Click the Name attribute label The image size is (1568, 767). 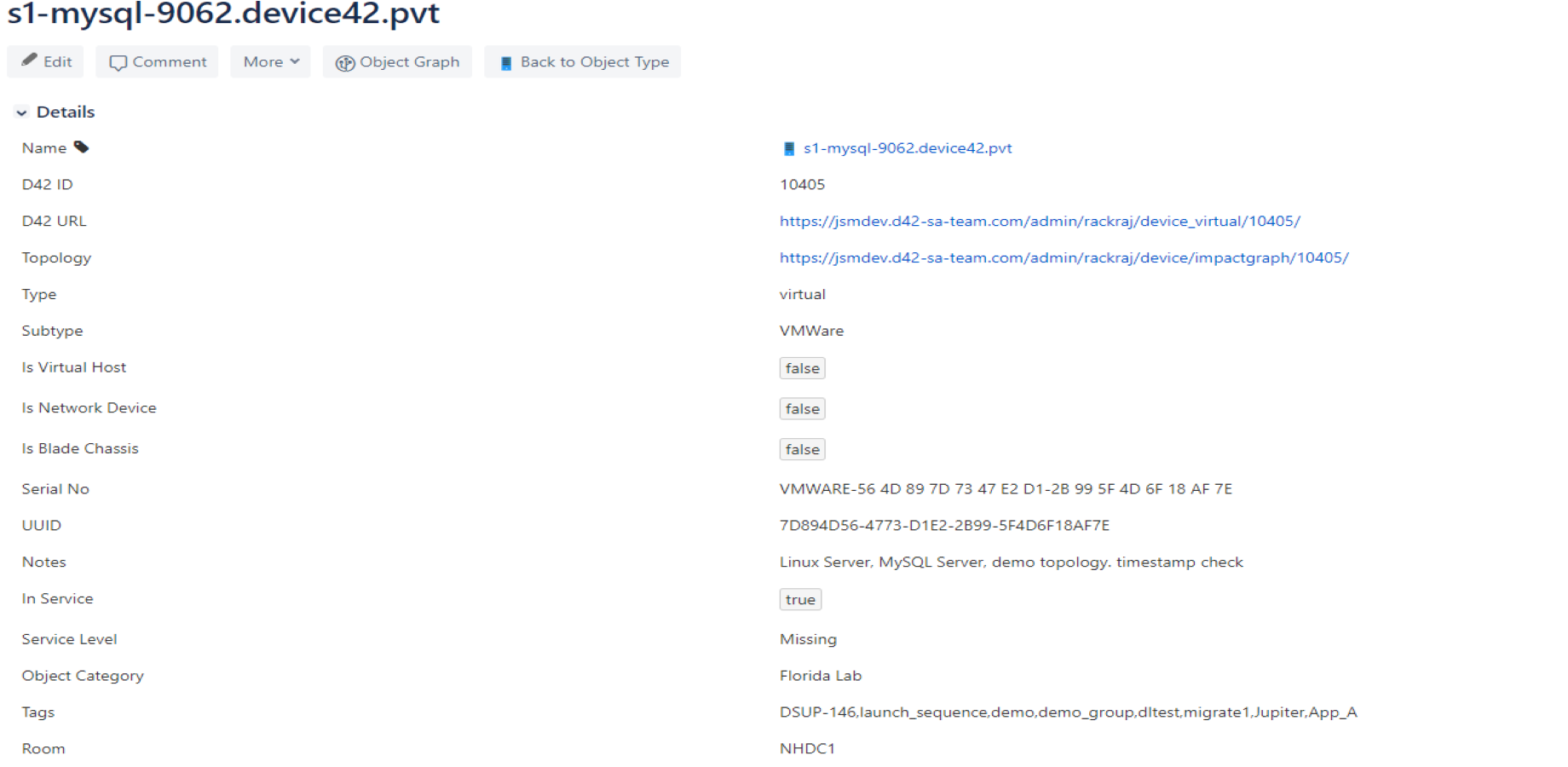pos(44,148)
